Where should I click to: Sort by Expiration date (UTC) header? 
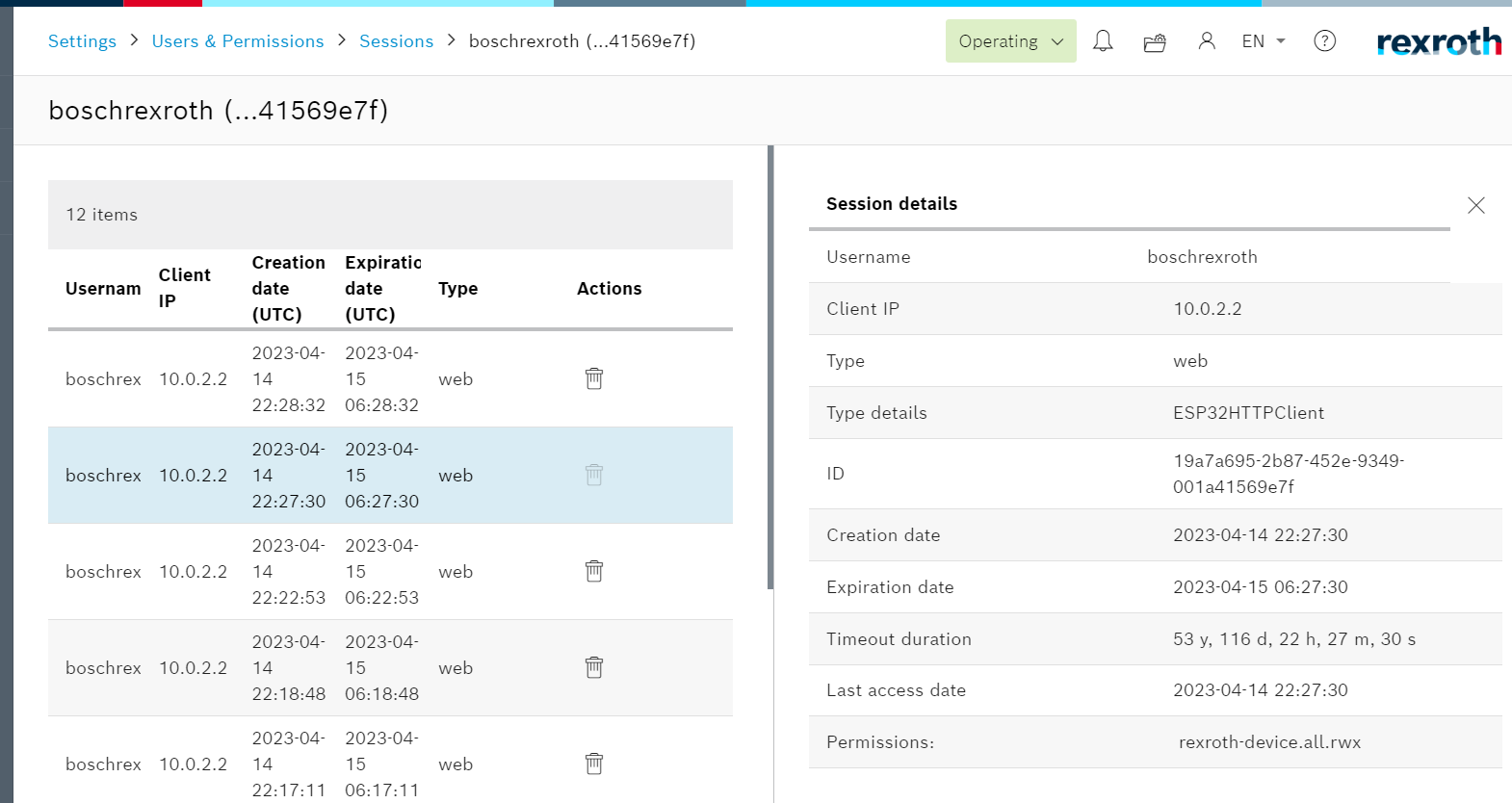coord(383,288)
